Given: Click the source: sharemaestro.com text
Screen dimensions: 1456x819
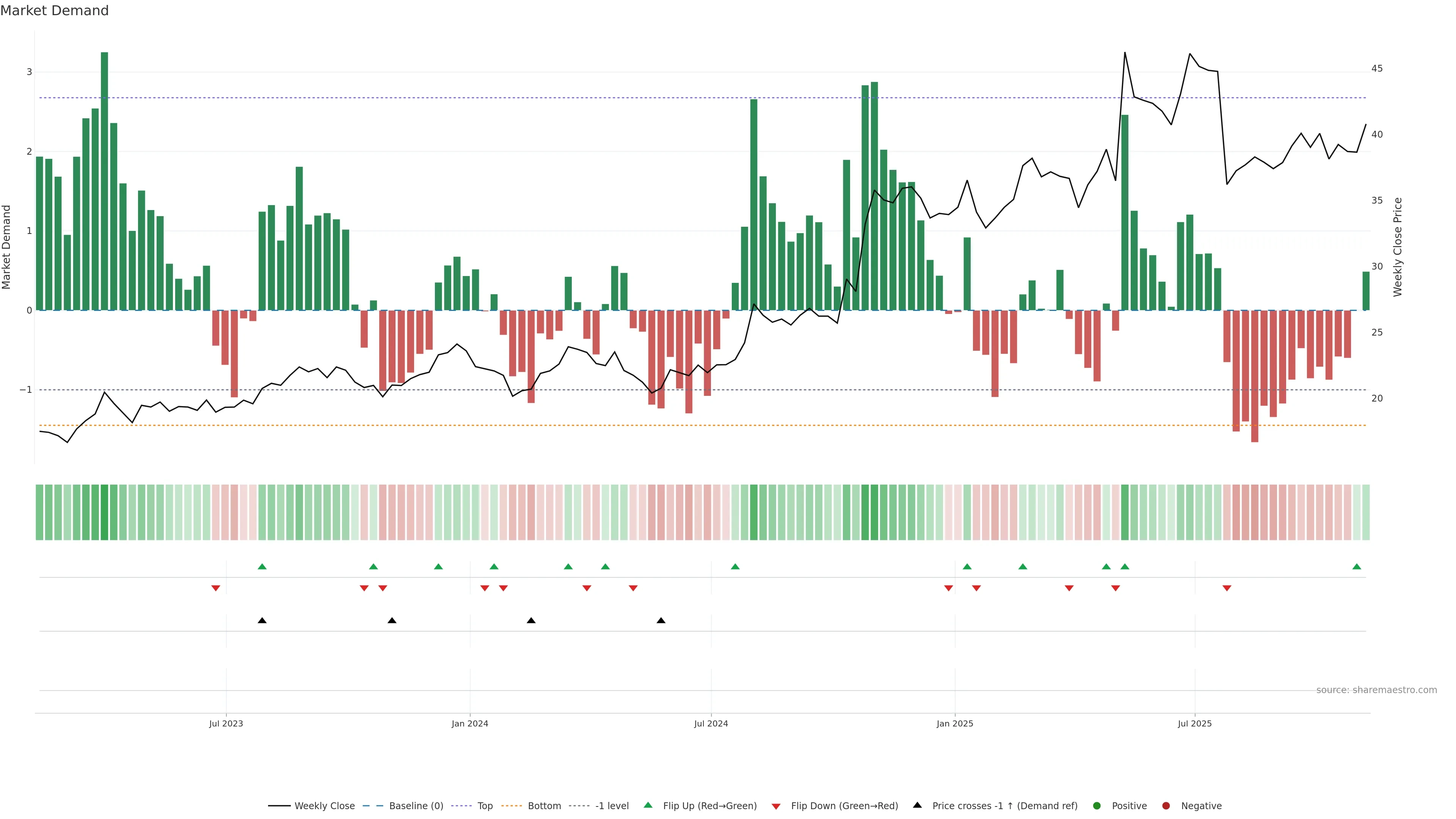Looking at the screenshot, I should click(x=1376, y=690).
